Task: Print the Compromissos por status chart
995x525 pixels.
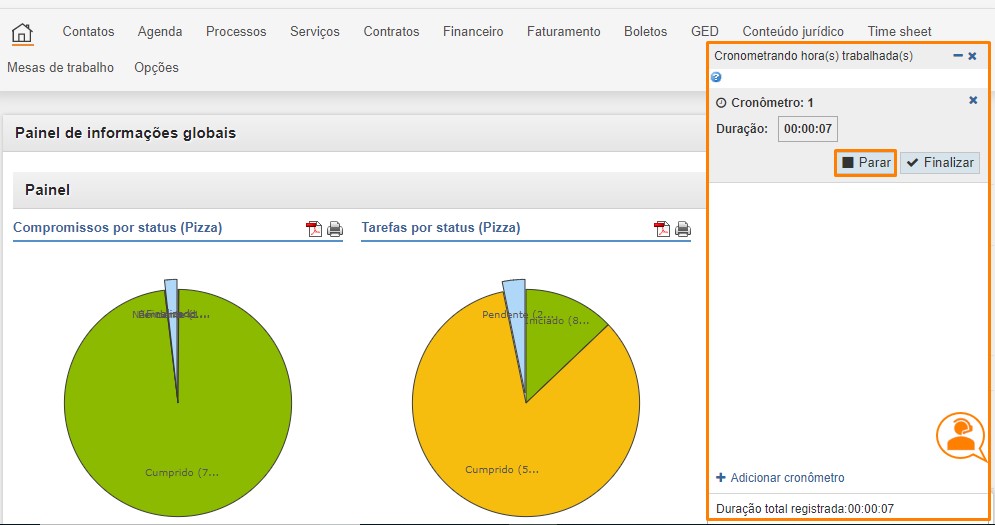Action: point(335,229)
